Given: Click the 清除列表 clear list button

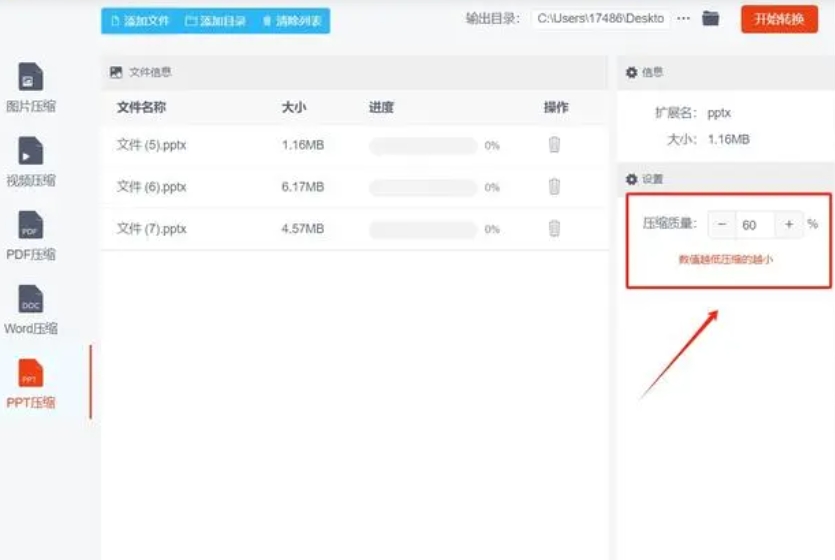Looking at the screenshot, I should click(x=292, y=21).
